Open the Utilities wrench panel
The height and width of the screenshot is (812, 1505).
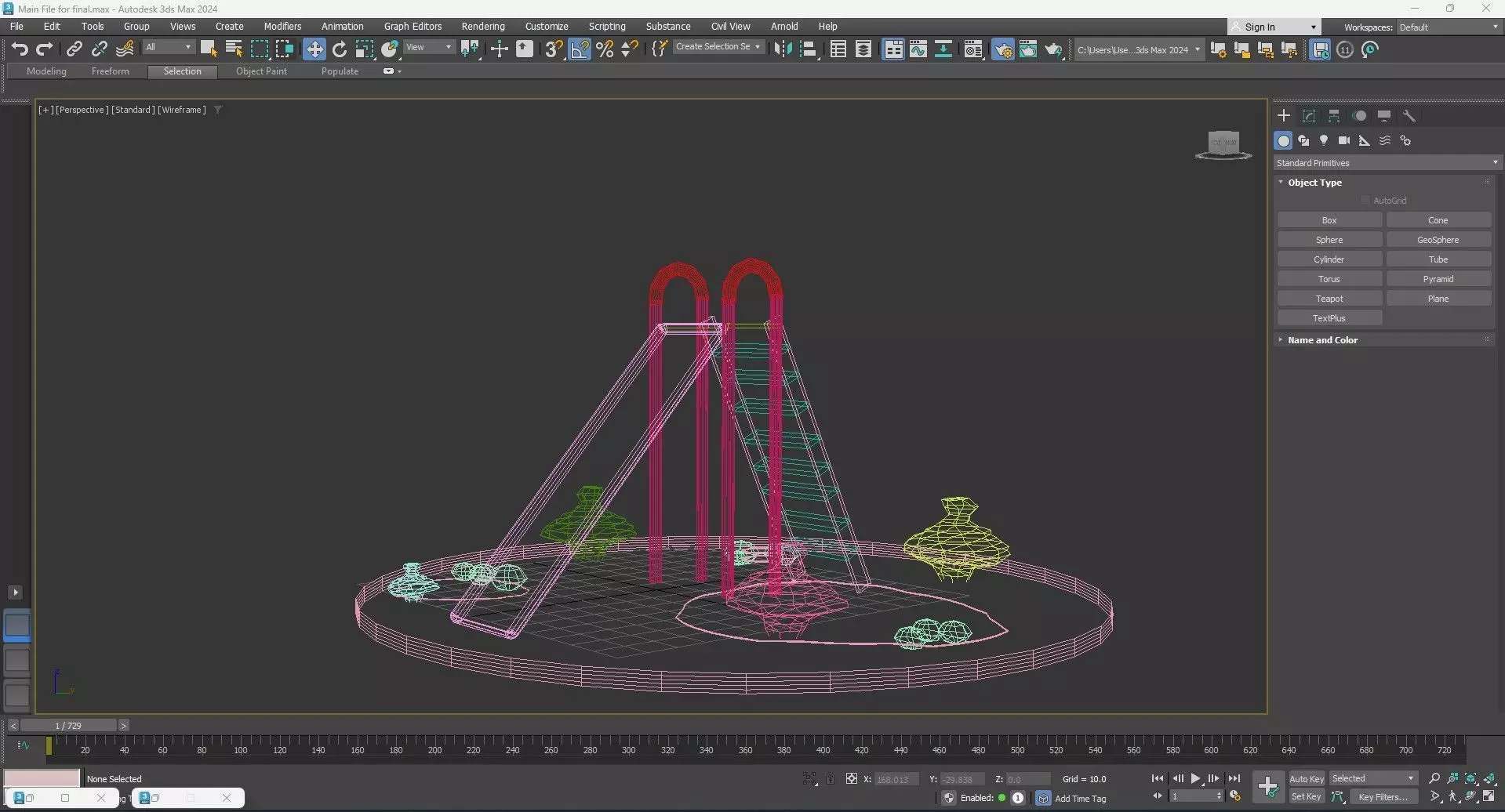click(1409, 116)
